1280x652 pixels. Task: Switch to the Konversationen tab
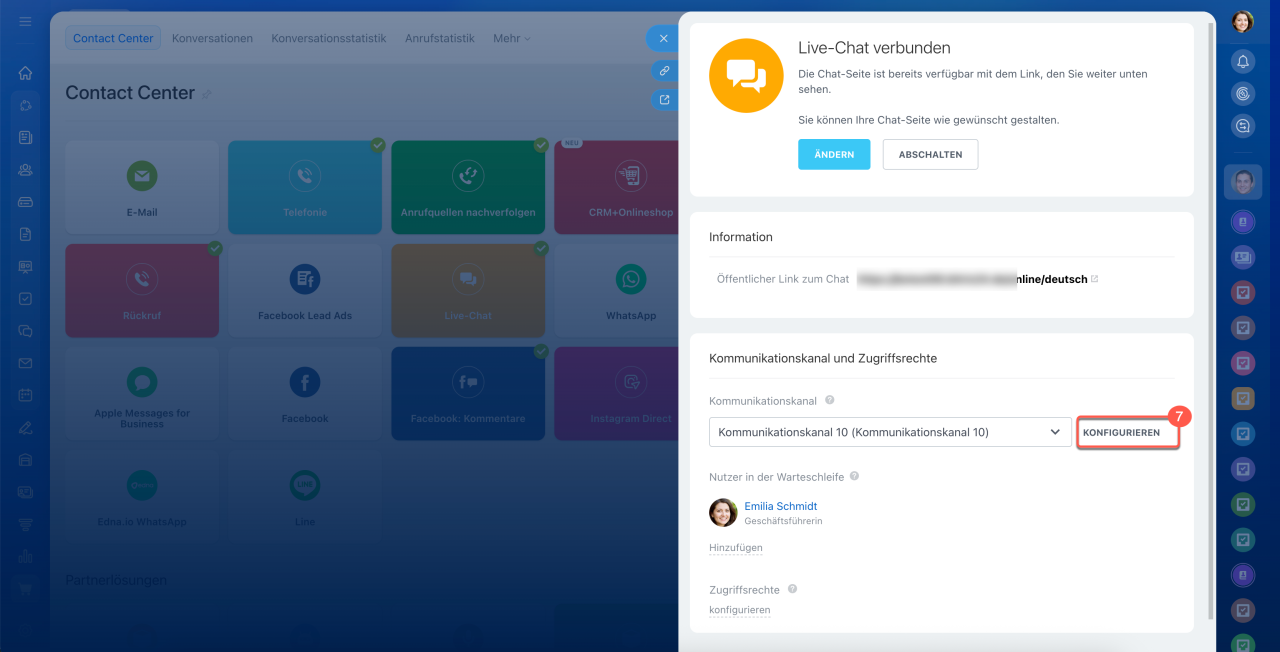pyautogui.click(x=212, y=38)
